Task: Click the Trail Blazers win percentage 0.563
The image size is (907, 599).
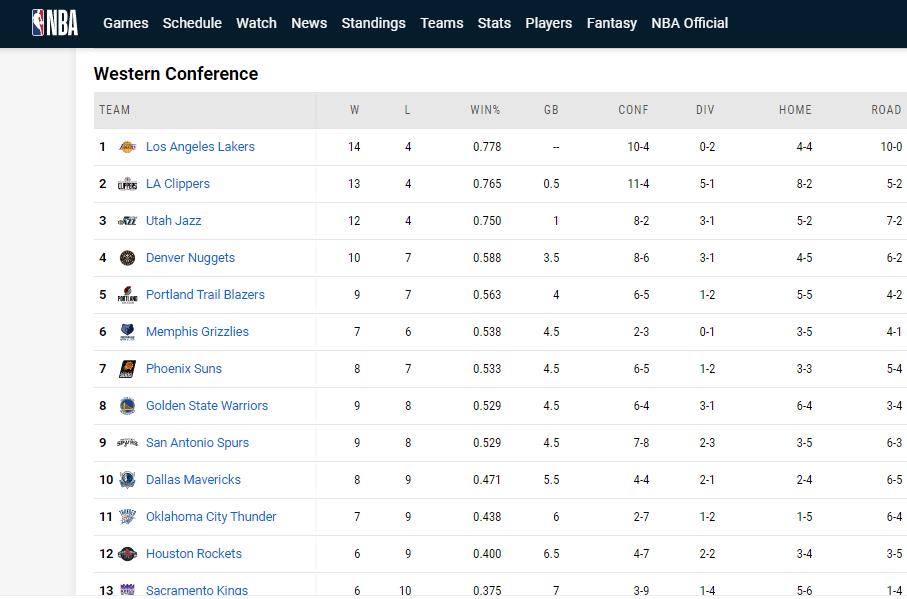Action: pos(487,295)
